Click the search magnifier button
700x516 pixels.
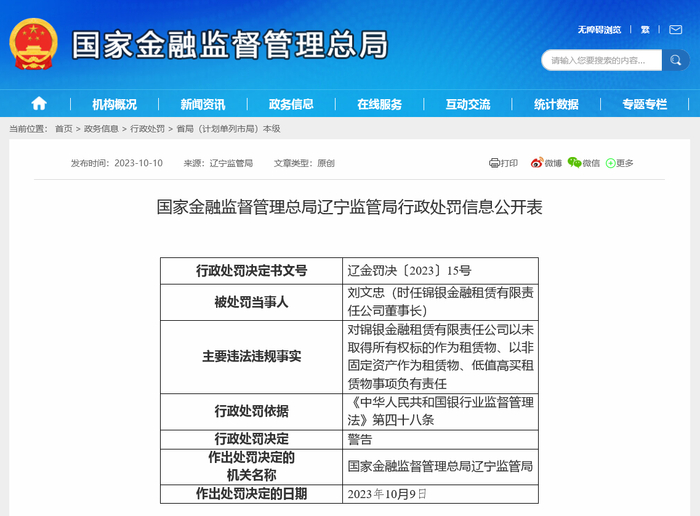pyautogui.click(x=675, y=60)
